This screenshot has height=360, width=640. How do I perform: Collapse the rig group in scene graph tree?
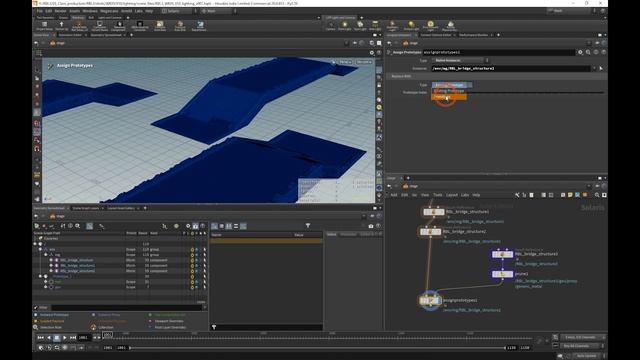[x=46, y=255]
